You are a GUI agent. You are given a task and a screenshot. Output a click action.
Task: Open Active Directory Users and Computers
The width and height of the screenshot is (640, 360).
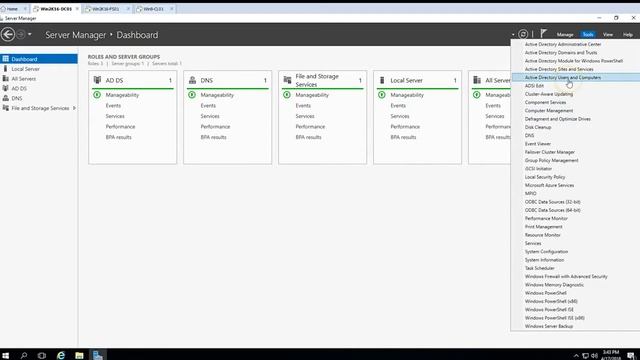[x=576, y=77]
